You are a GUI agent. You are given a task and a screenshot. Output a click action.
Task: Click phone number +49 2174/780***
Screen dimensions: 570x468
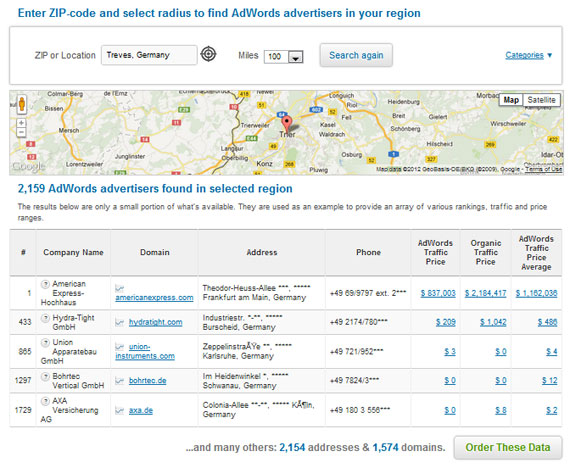click(x=358, y=322)
